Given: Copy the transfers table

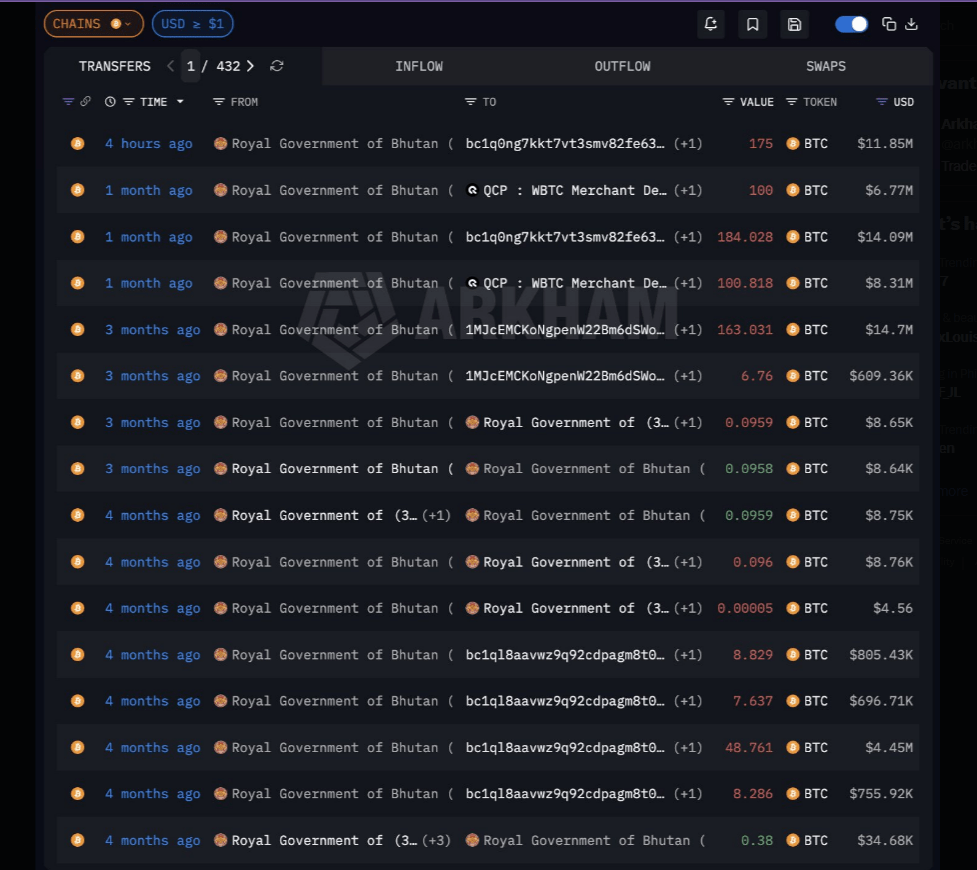Looking at the screenshot, I should (x=890, y=23).
